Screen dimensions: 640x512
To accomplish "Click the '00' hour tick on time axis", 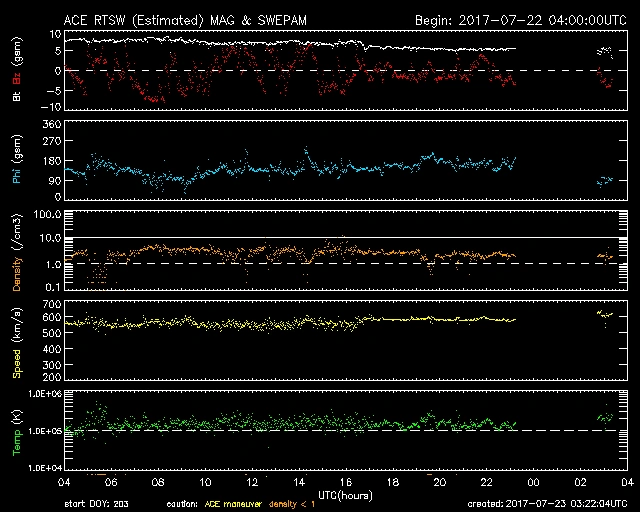I will coord(532,482).
